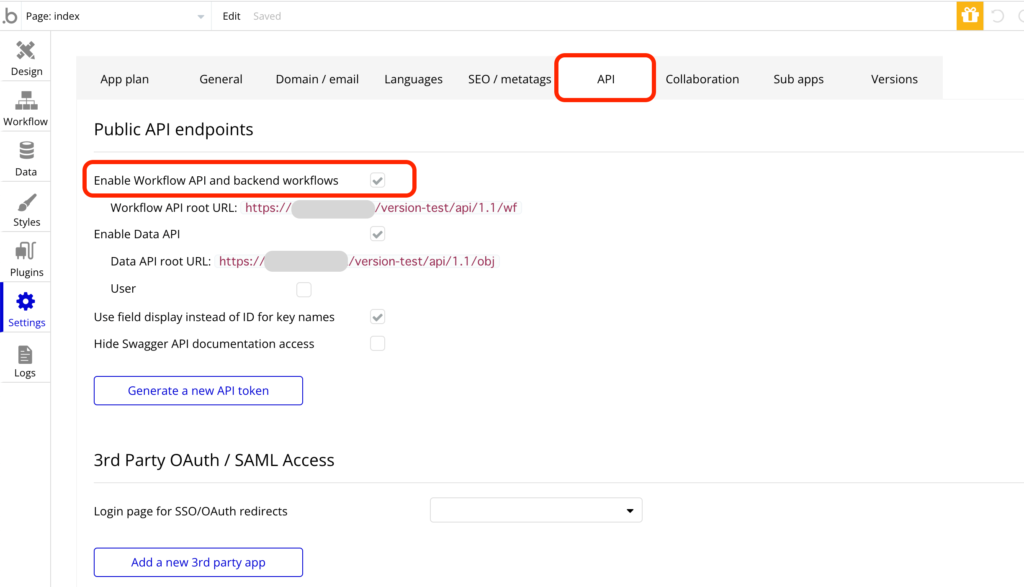1024x587 pixels.
Task: Click Add a new 3rd party app
Action: (197, 562)
